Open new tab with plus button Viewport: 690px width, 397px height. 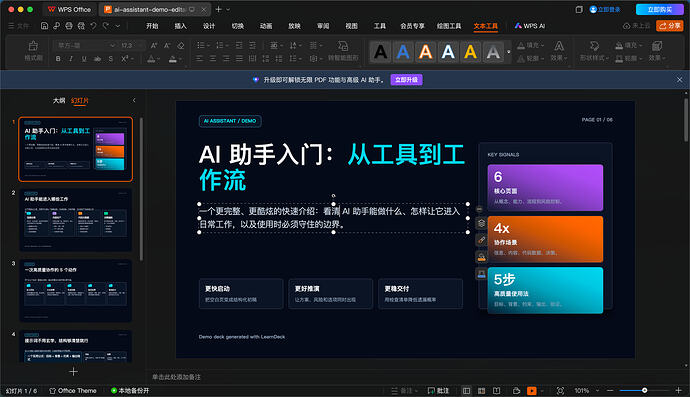tap(218, 9)
